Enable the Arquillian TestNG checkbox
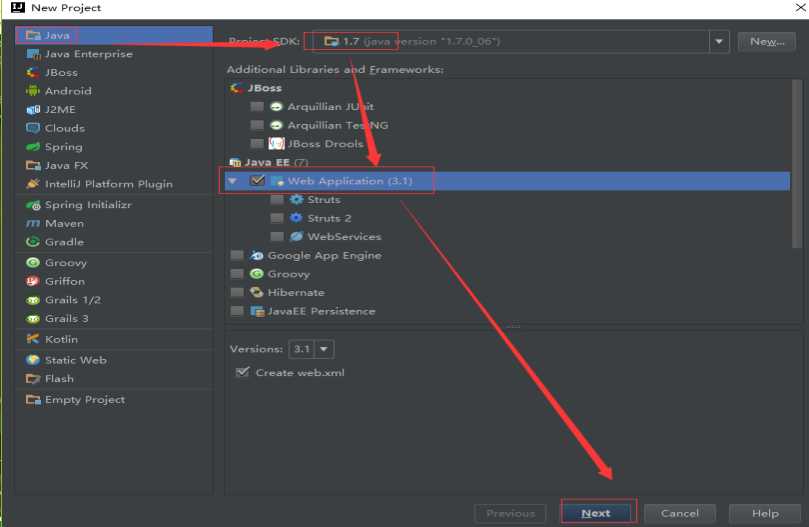Image resolution: width=809 pixels, height=527 pixels. (x=256, y=125)
